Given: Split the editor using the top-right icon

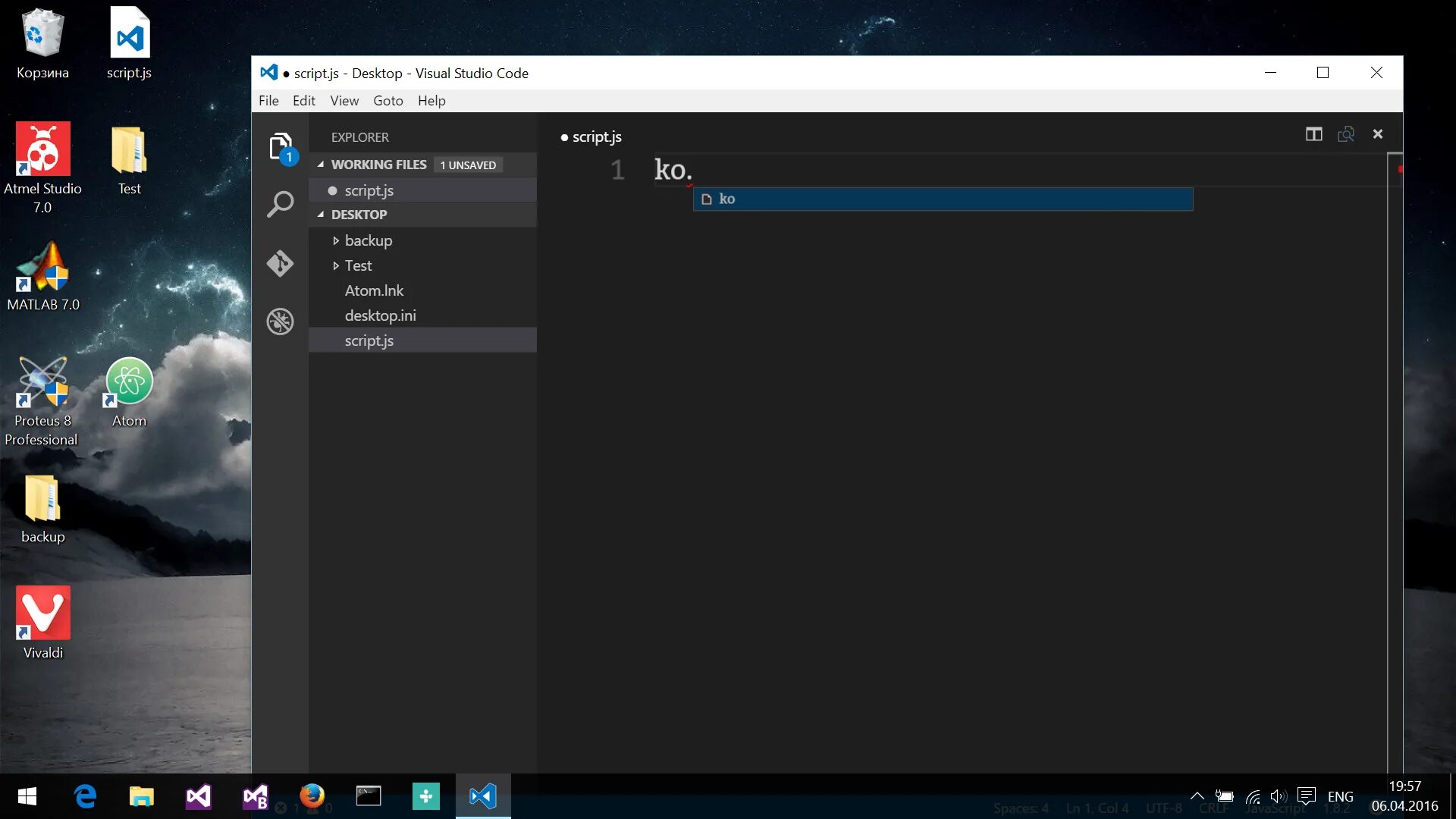Looking at the screenshot, I should click(1313, 133).
